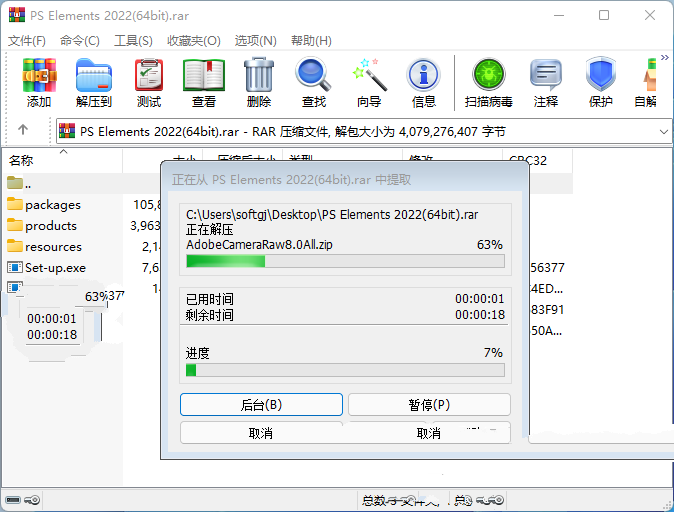Click the Delete (删除) trash icon

259,83
